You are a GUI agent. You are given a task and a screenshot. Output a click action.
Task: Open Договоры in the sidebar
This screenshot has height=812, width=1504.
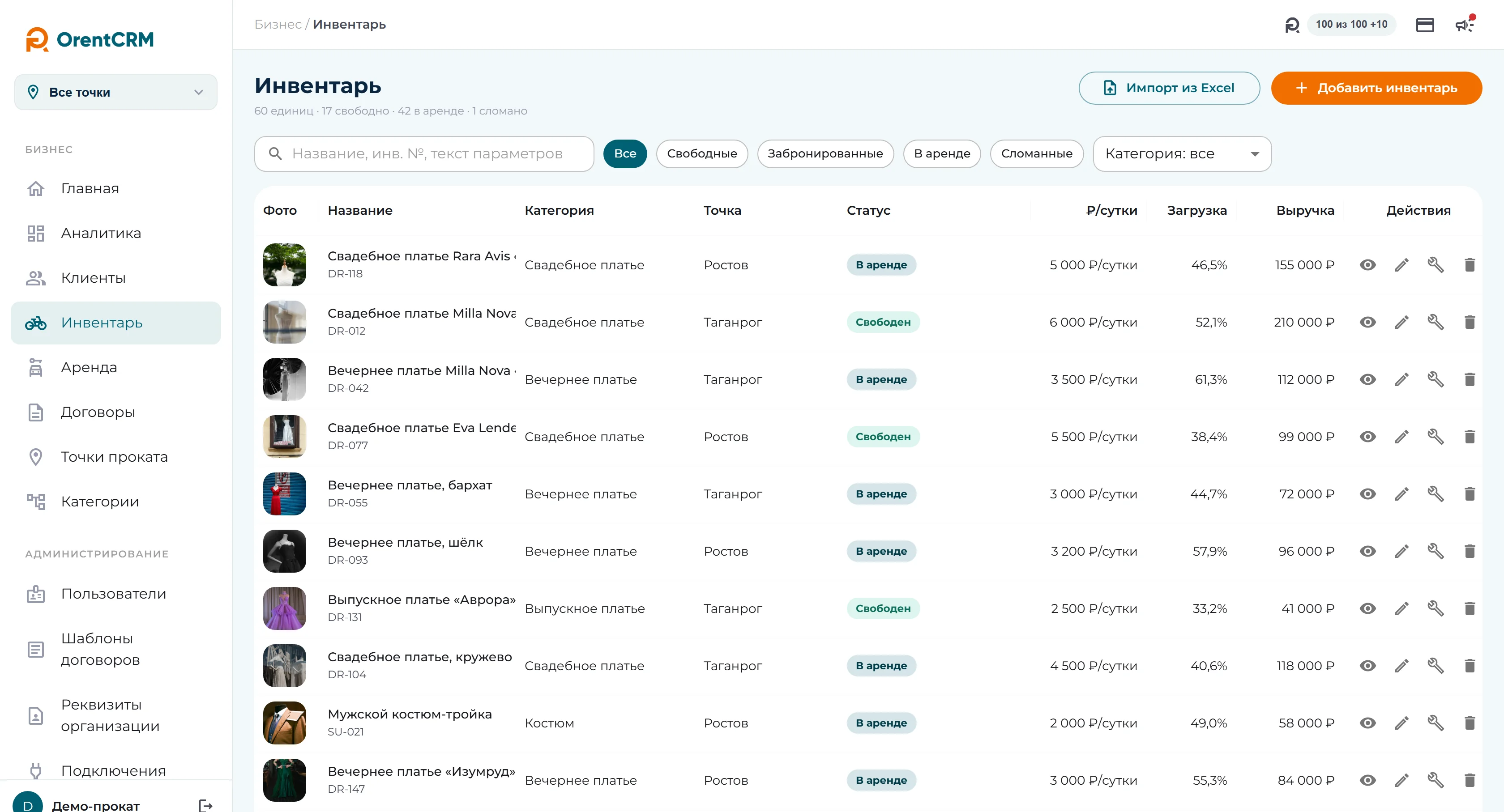coord(115,412)
